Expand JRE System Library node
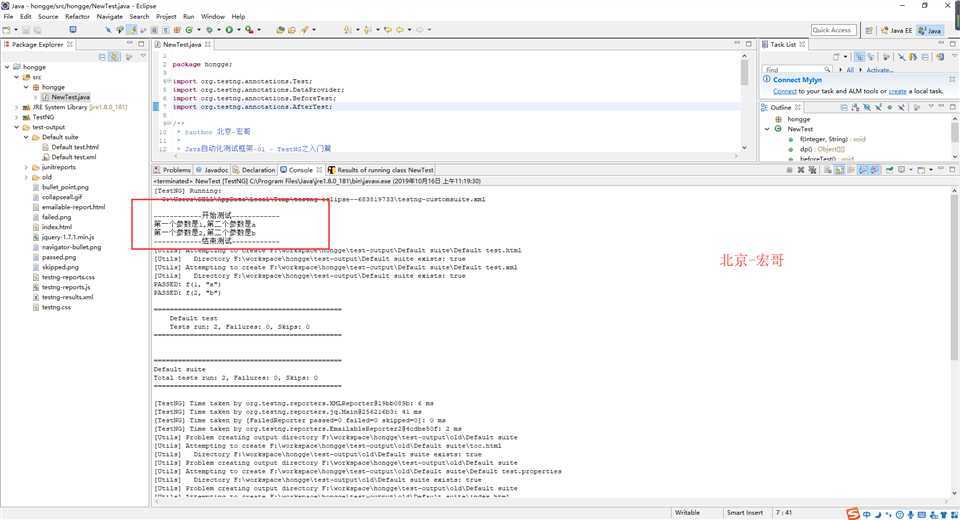 pyautogui.click(x=17, y=107)
